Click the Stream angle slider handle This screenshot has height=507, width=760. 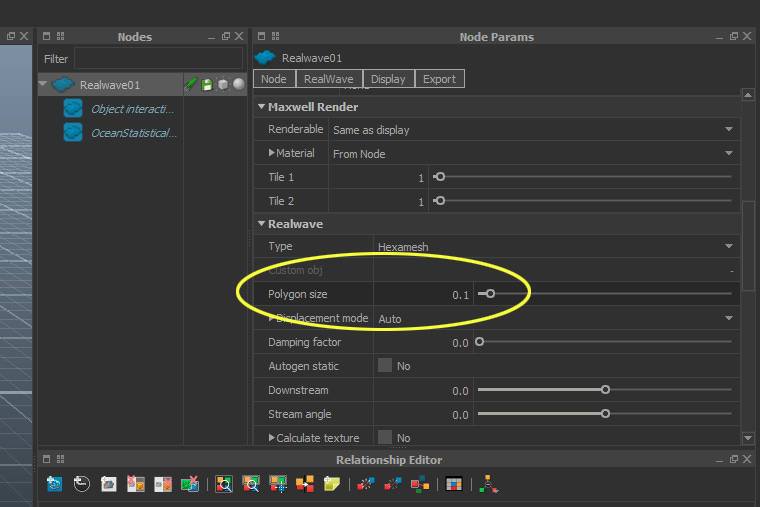(x=605, y=413)
